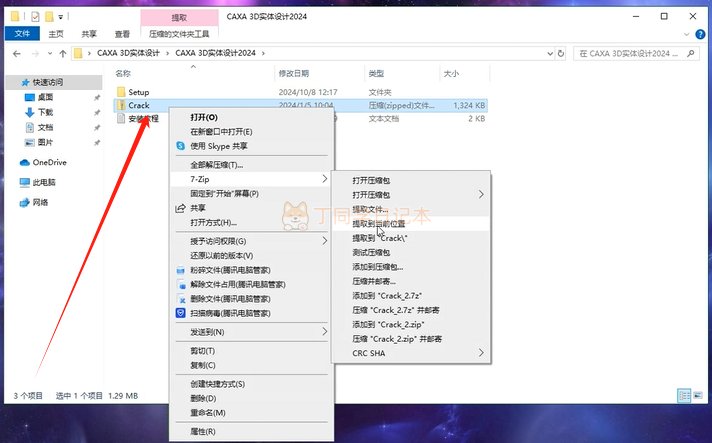
Task: Choose 添加到 "Crack_2.zip"
Action: point(388,325)
